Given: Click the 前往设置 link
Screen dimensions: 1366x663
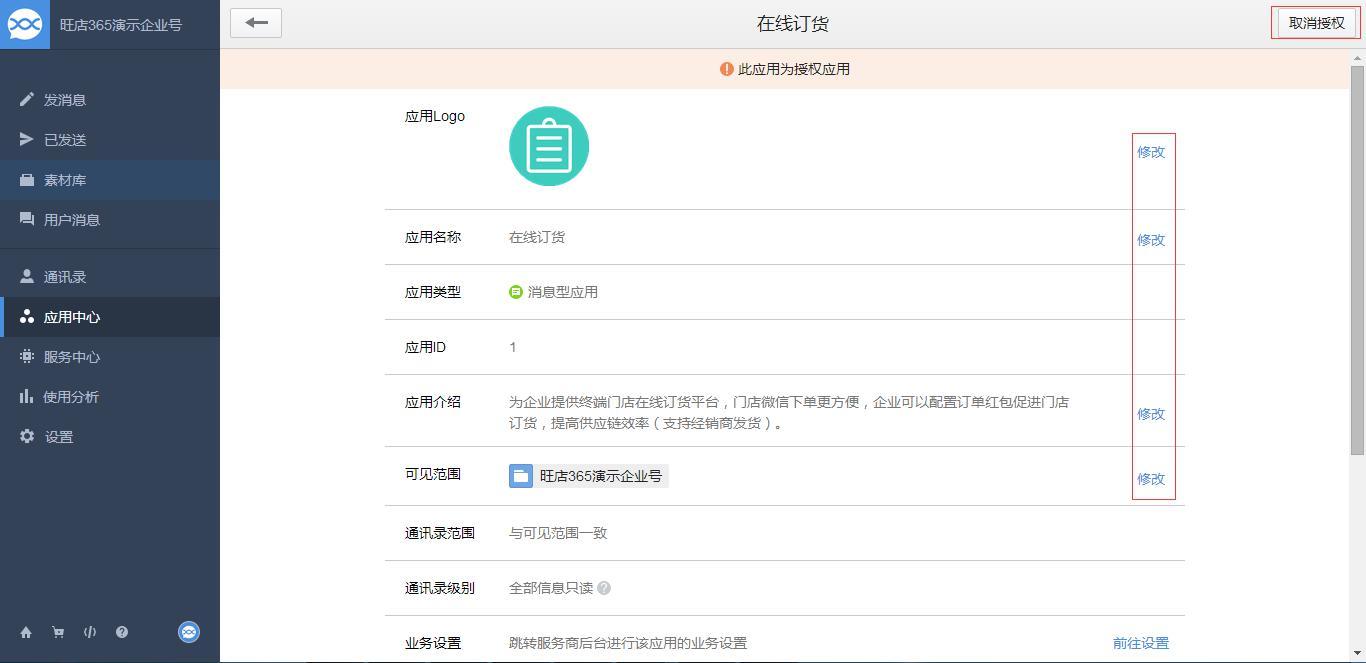Looking at the screenshot, I should click(1140, 643).
